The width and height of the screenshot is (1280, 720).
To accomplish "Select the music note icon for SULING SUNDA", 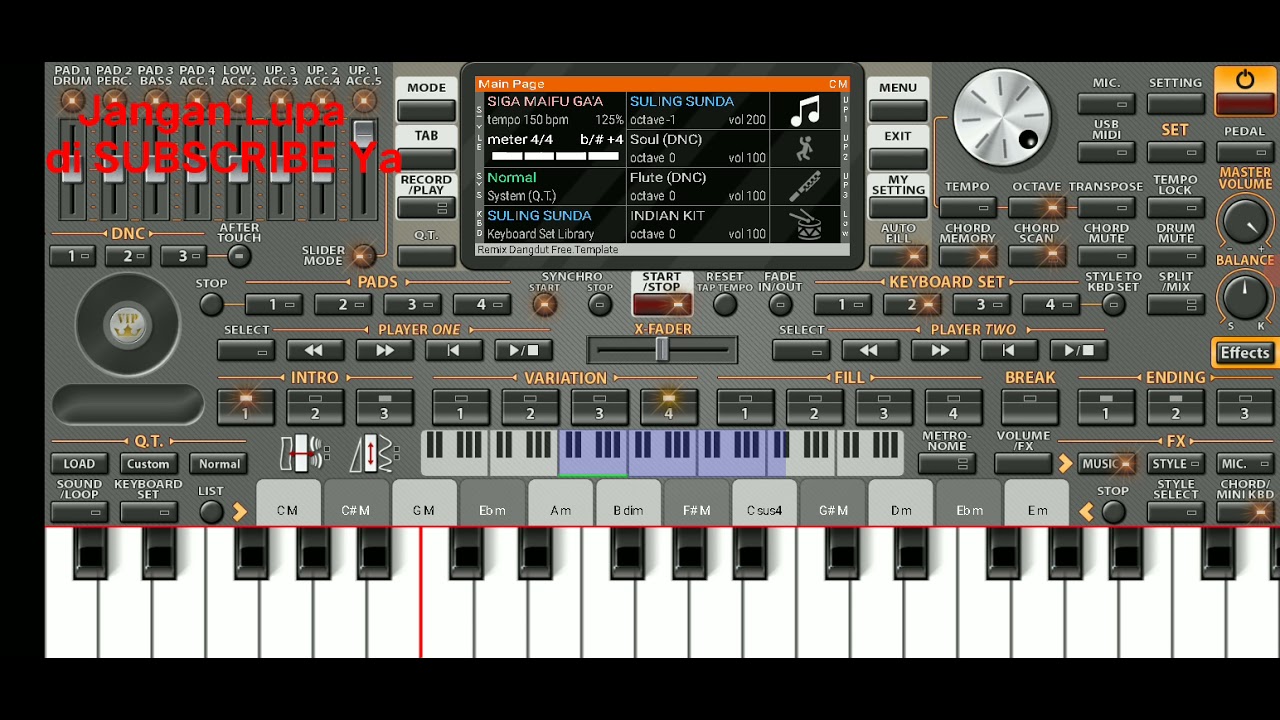I will point(805,111).
